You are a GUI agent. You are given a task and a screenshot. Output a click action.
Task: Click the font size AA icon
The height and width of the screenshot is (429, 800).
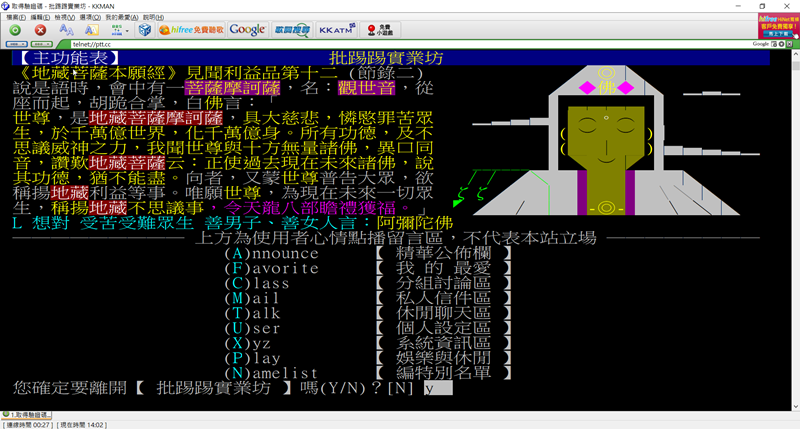(x=66, y=30)
